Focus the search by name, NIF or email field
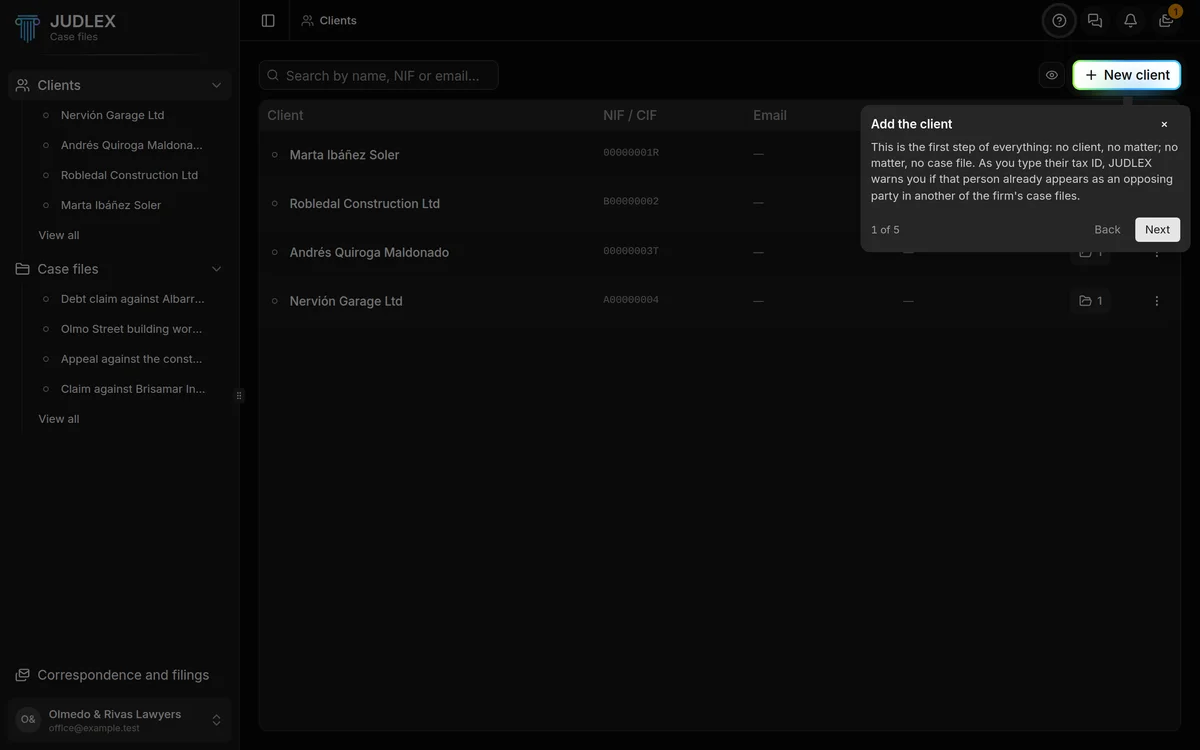The image size is (1200, 750). (x=379, y=75)
